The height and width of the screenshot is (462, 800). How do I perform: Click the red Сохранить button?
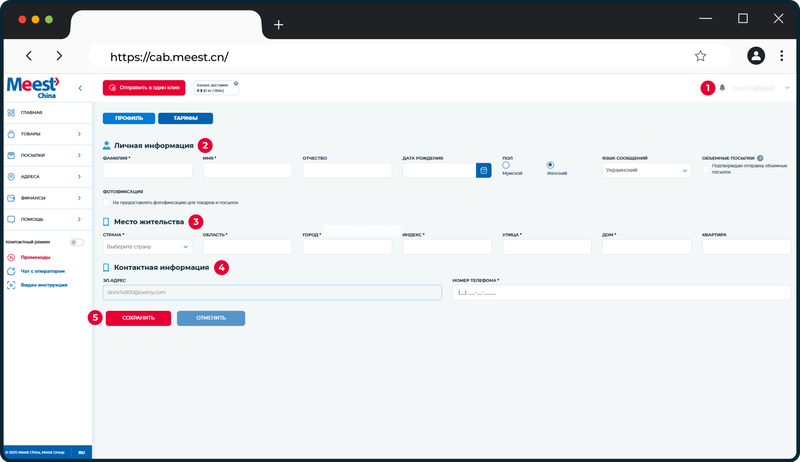tap(138, 318)
